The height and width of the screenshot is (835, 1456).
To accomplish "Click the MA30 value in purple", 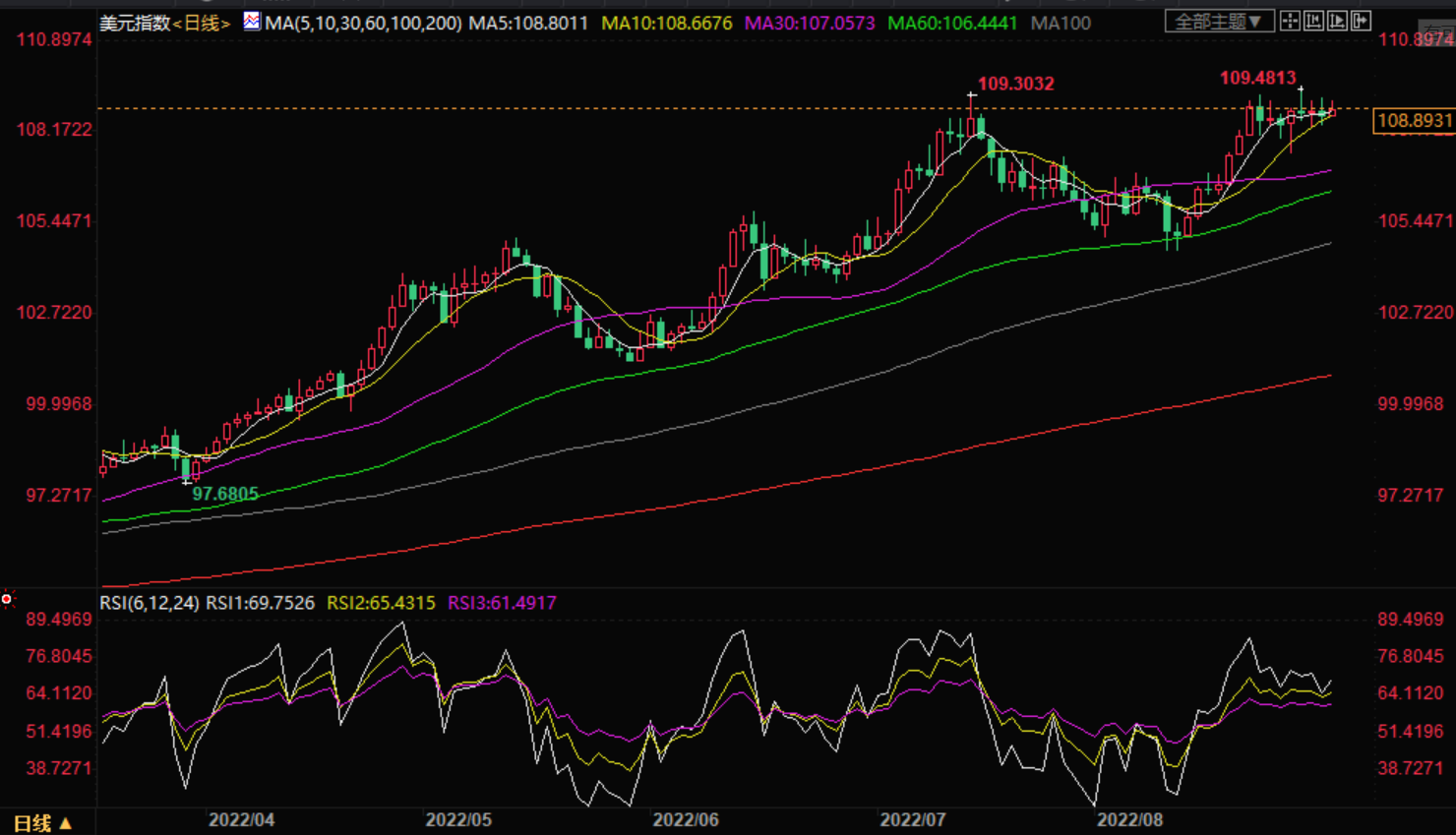I will coord(810,23).
